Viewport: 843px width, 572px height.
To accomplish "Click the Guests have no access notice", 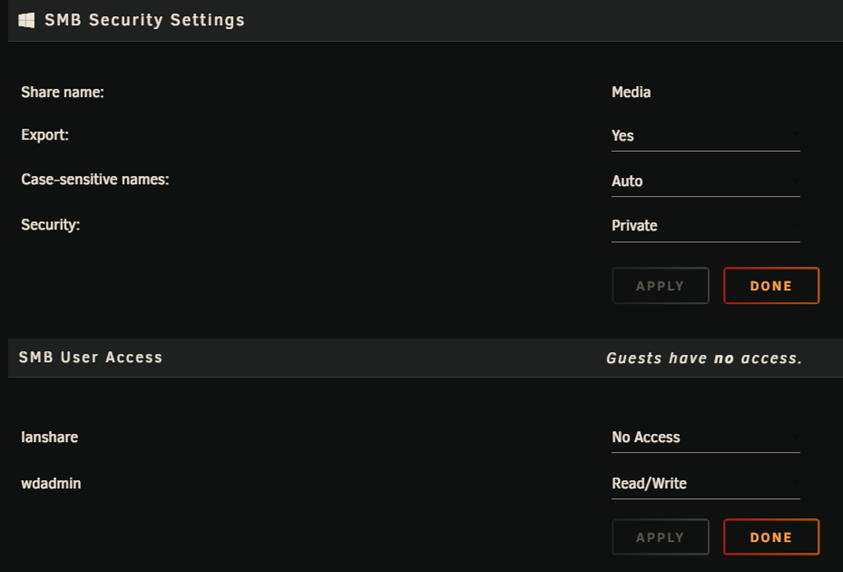I will click(x=704, y=358).
